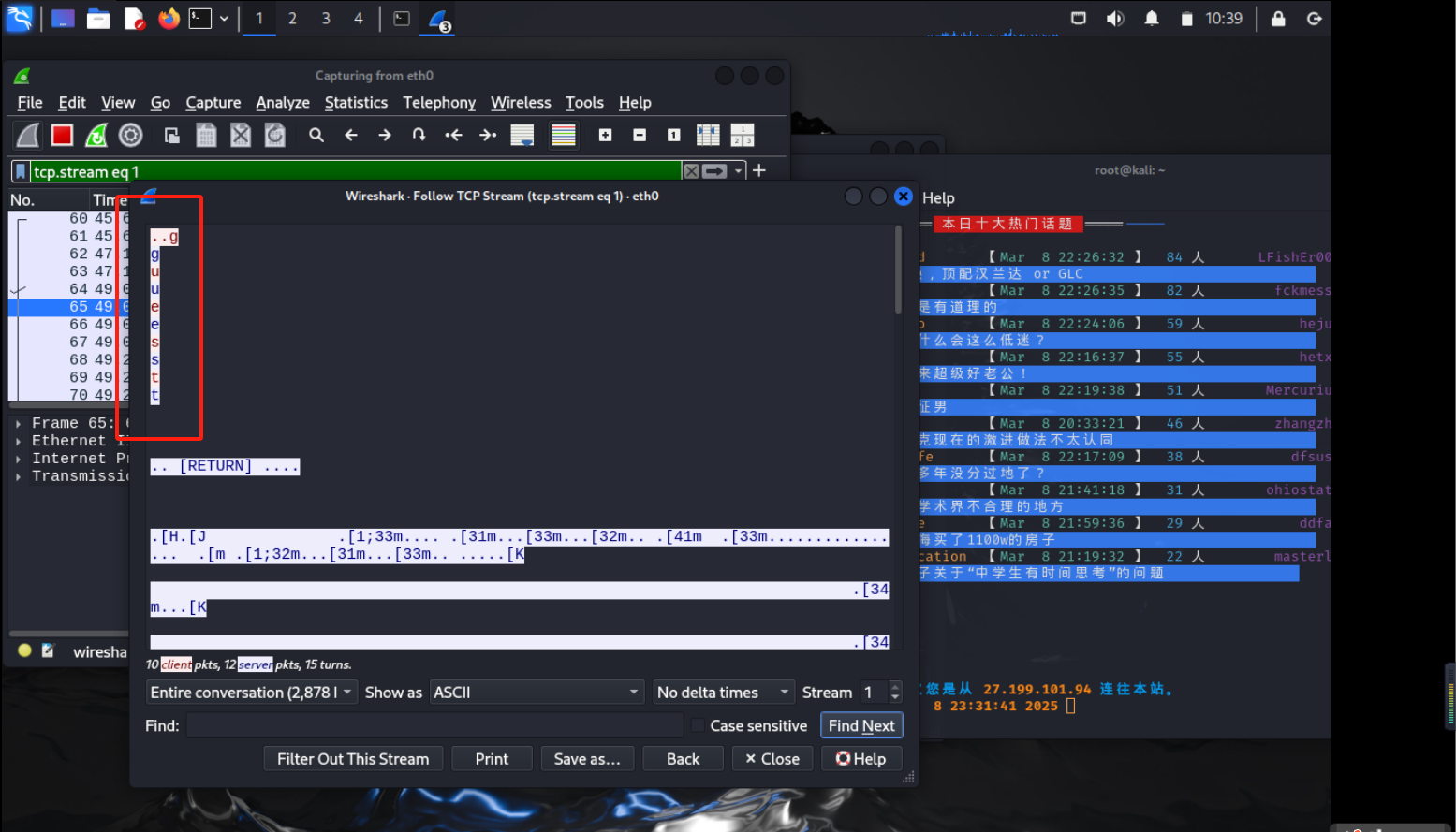This screenshot has width=1456, height=832.
Task: Zoom in on main window text
Action: (x=606, y=136)
